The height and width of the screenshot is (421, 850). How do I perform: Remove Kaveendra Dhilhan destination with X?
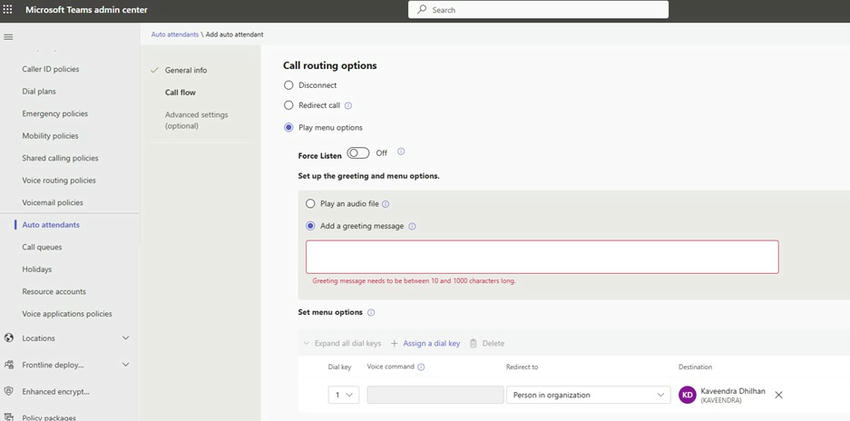(778, 395)
